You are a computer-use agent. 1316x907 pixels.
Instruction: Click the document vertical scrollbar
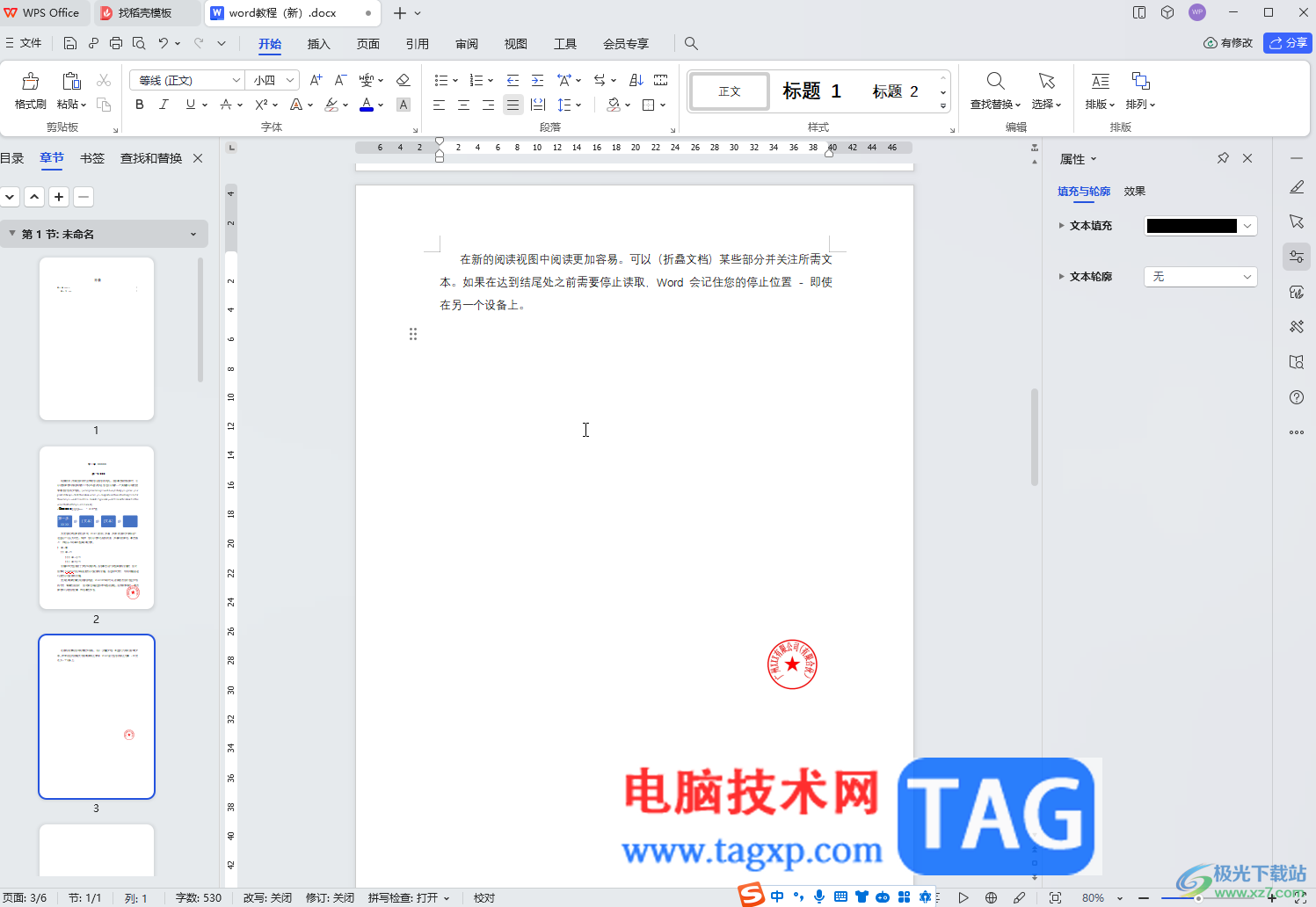[x=1035, y=437]
